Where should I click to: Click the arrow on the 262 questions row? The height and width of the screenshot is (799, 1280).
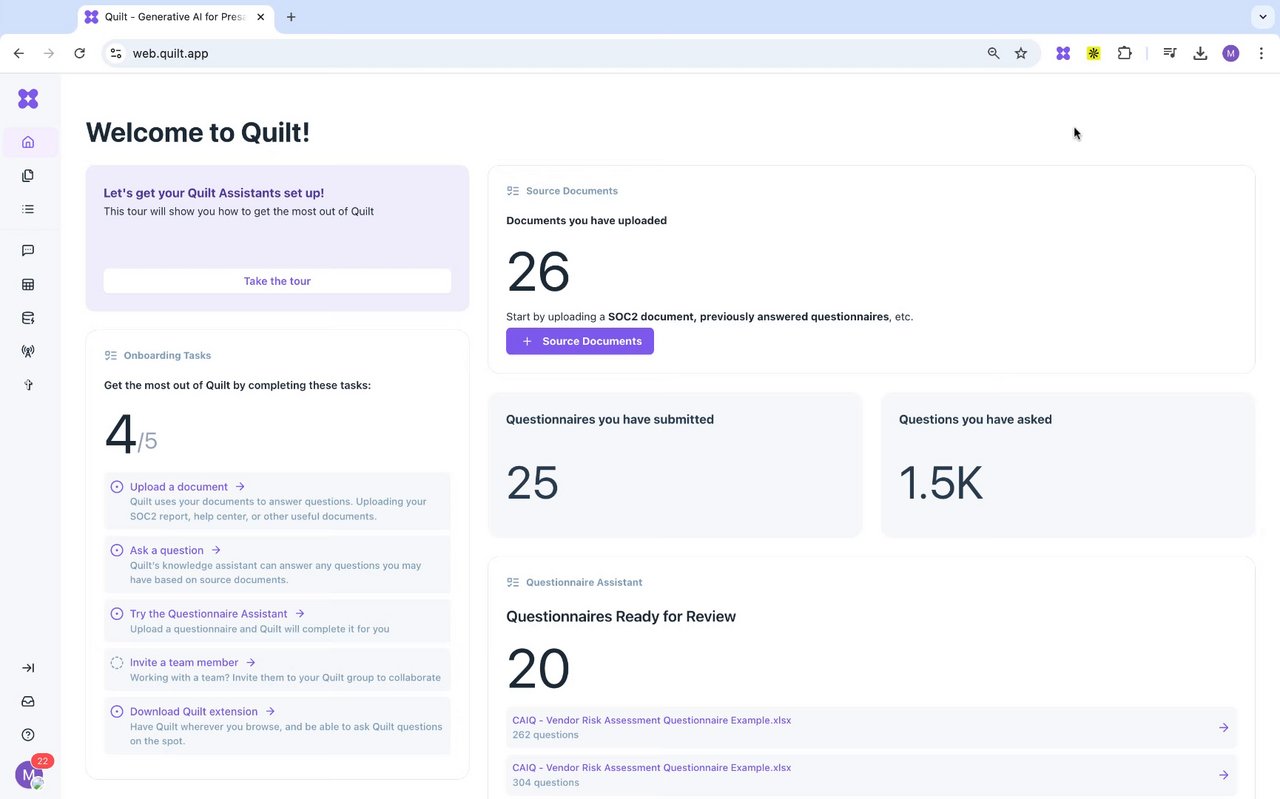1224,727
